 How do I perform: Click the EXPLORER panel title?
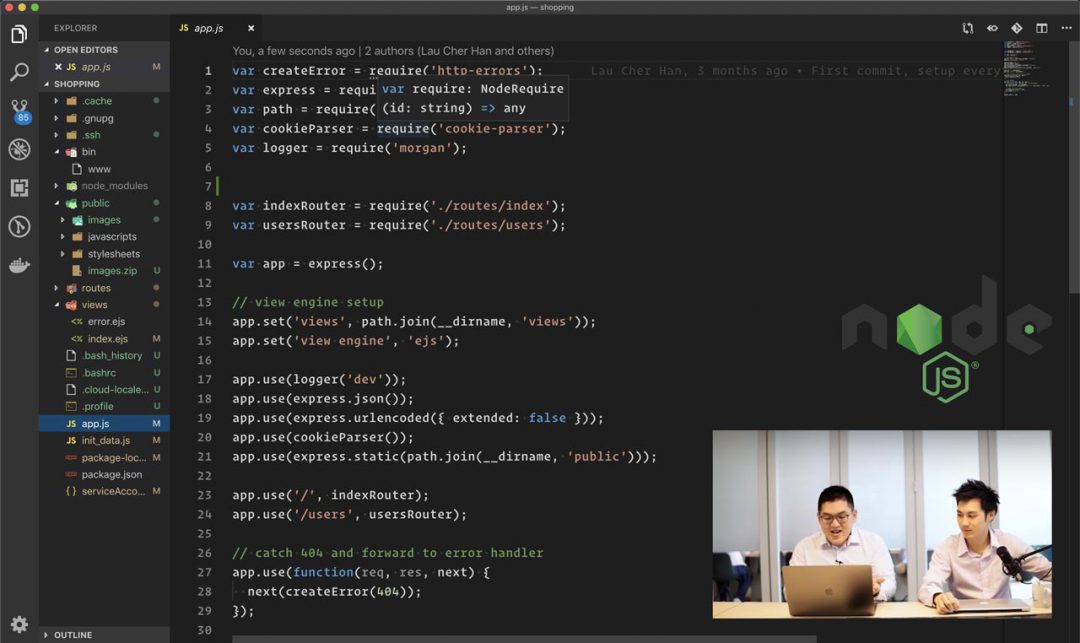coord(76,28)
